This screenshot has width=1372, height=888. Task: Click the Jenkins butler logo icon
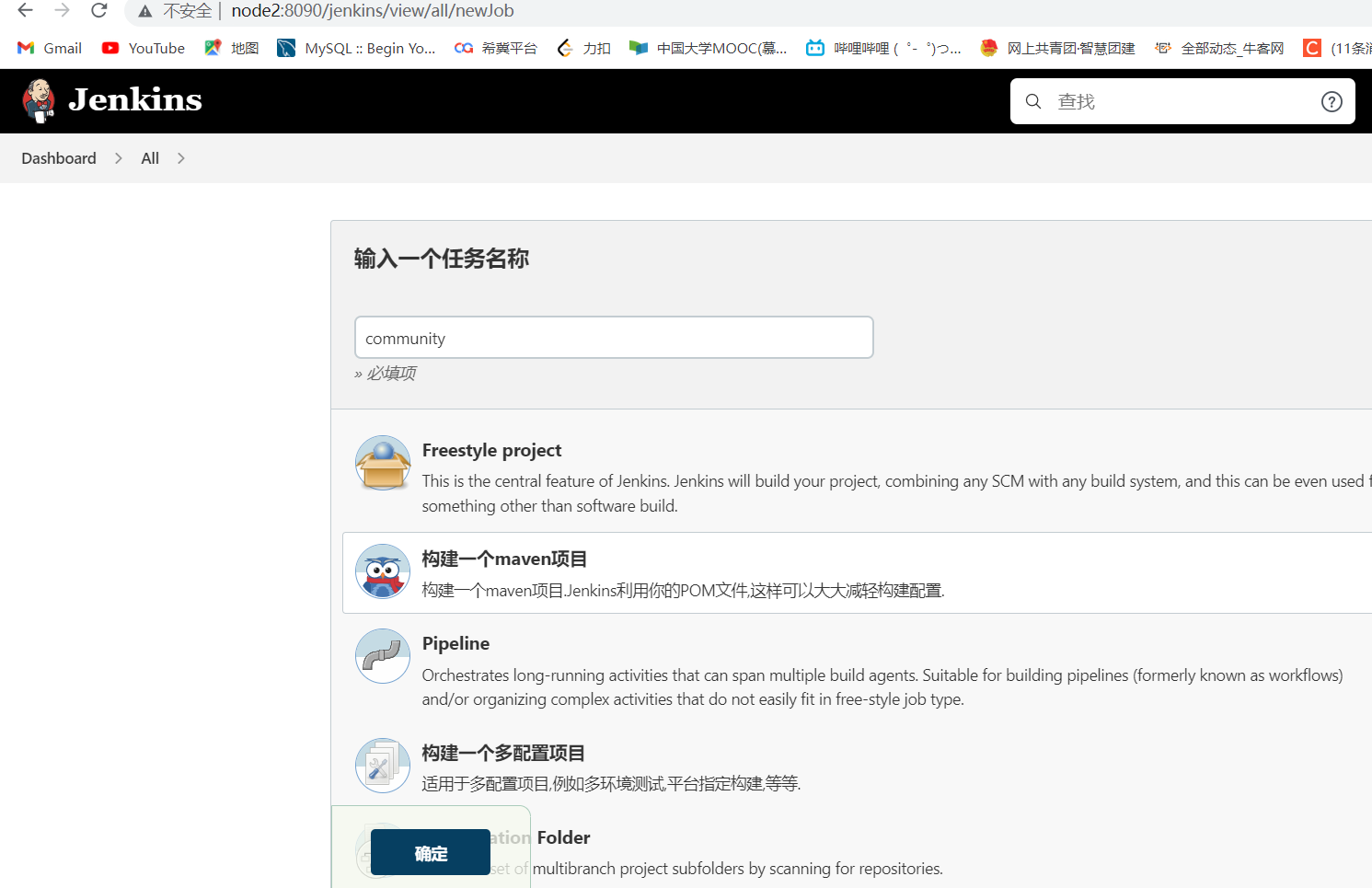pos(39,100)
